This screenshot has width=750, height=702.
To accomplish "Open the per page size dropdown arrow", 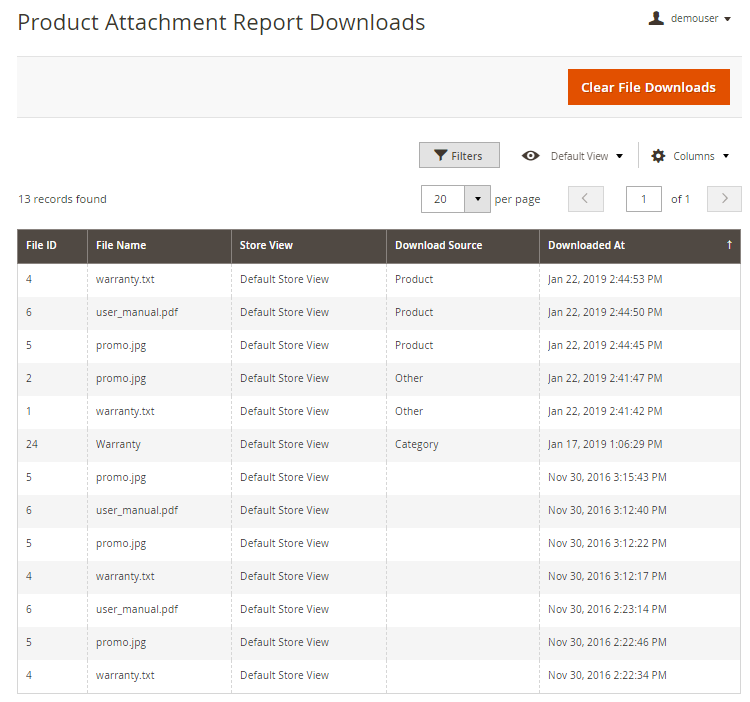I will (477, 199).
